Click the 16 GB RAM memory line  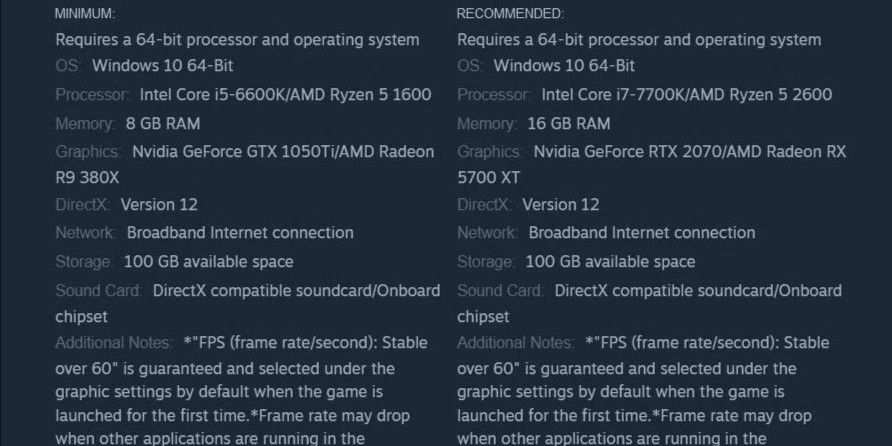[569, 123]
